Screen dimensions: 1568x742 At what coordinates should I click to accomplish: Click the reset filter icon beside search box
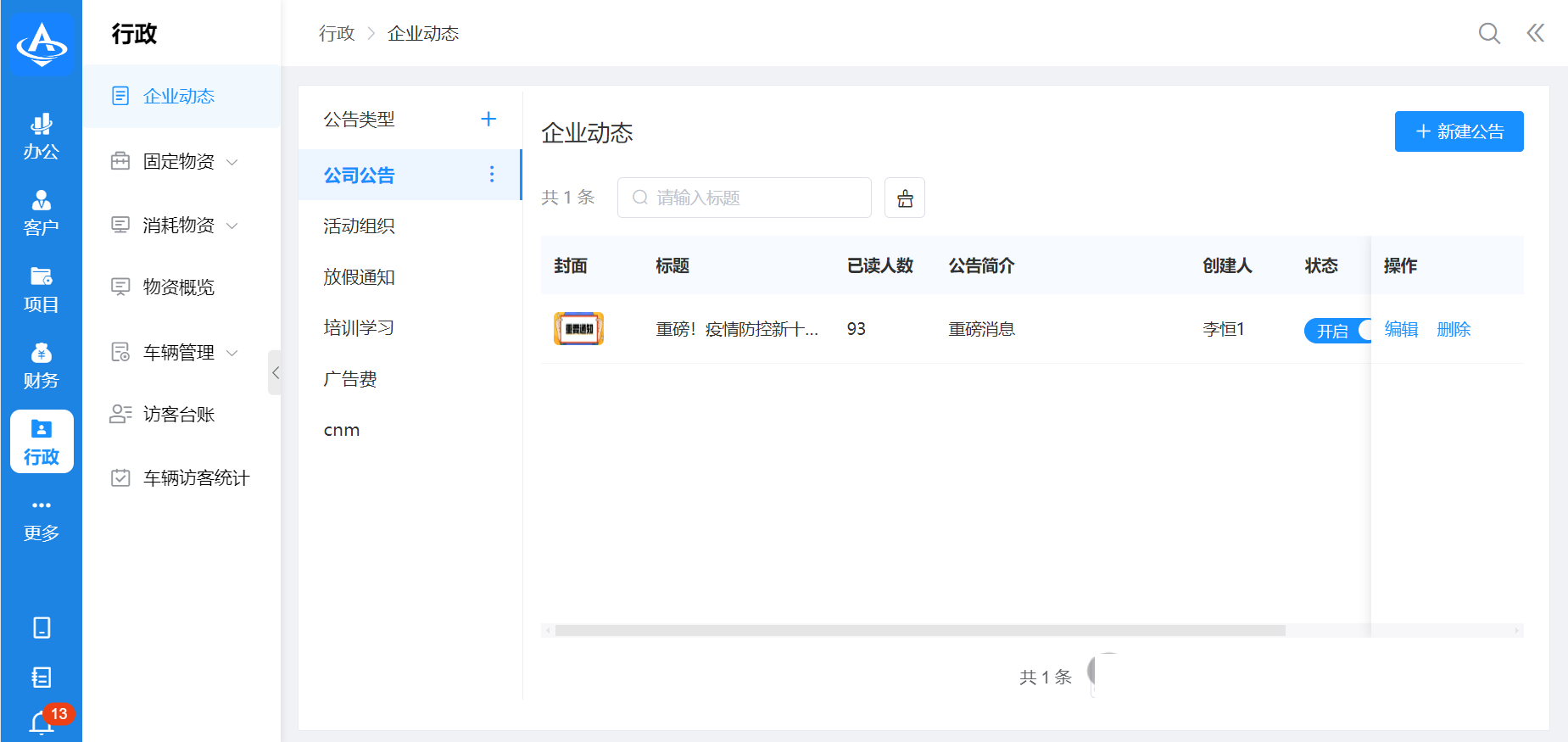pyautogui.click(x=904, y=198)
